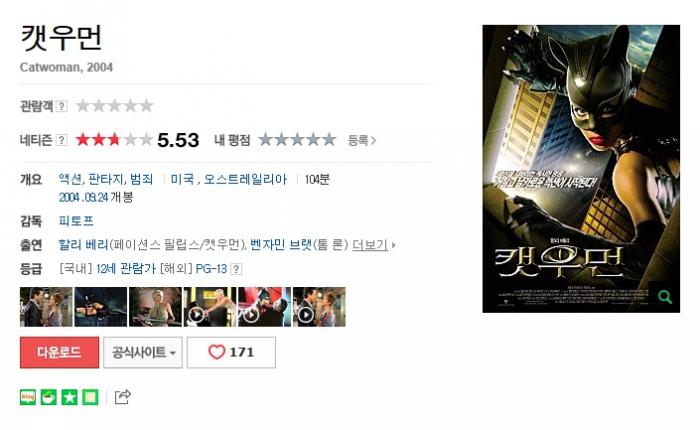Click the red 다운로드 button
The width and height of the screenshot is (700, 430).
coord(59,352)
